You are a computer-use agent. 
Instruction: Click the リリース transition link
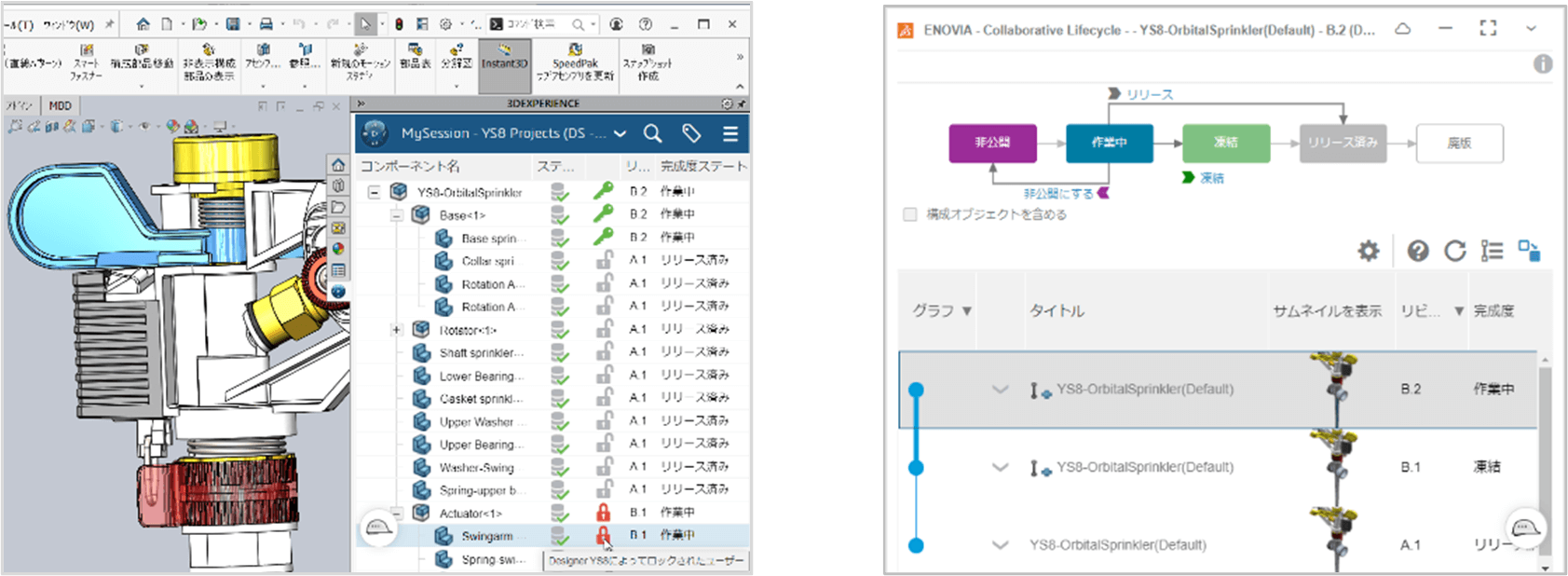1149,94
